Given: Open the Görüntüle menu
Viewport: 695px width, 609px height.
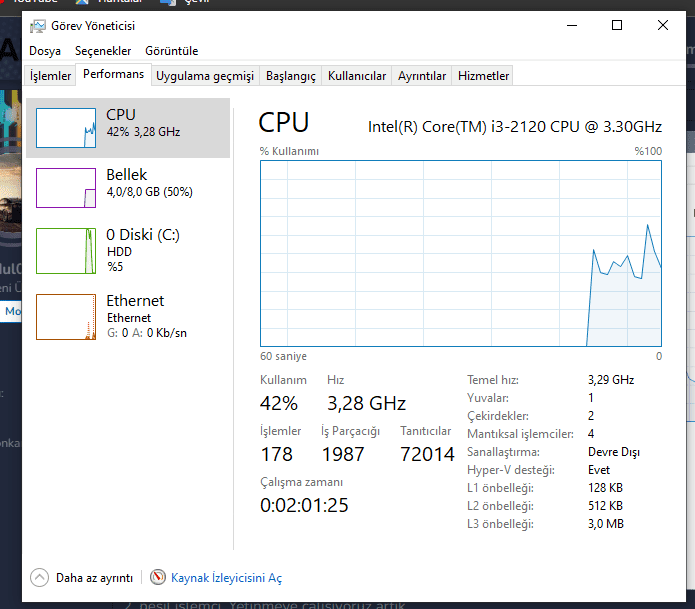Looking at the screenshot, I should tap(171, 51).
